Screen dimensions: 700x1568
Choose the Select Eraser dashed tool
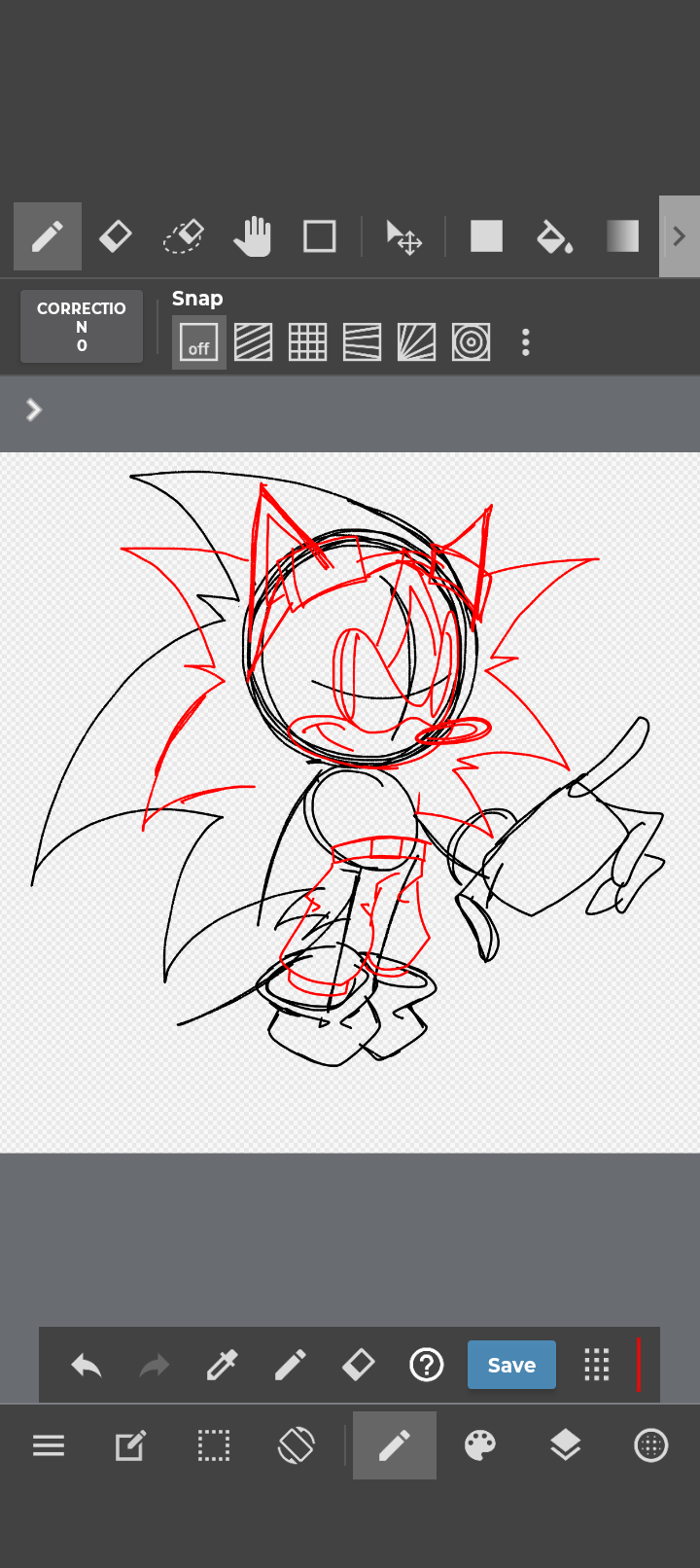point(183,236)
